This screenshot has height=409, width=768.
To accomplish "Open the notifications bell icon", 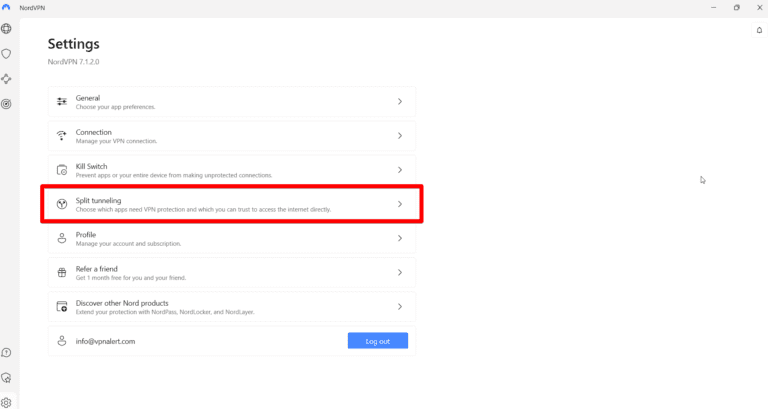I will coord(759,30).
